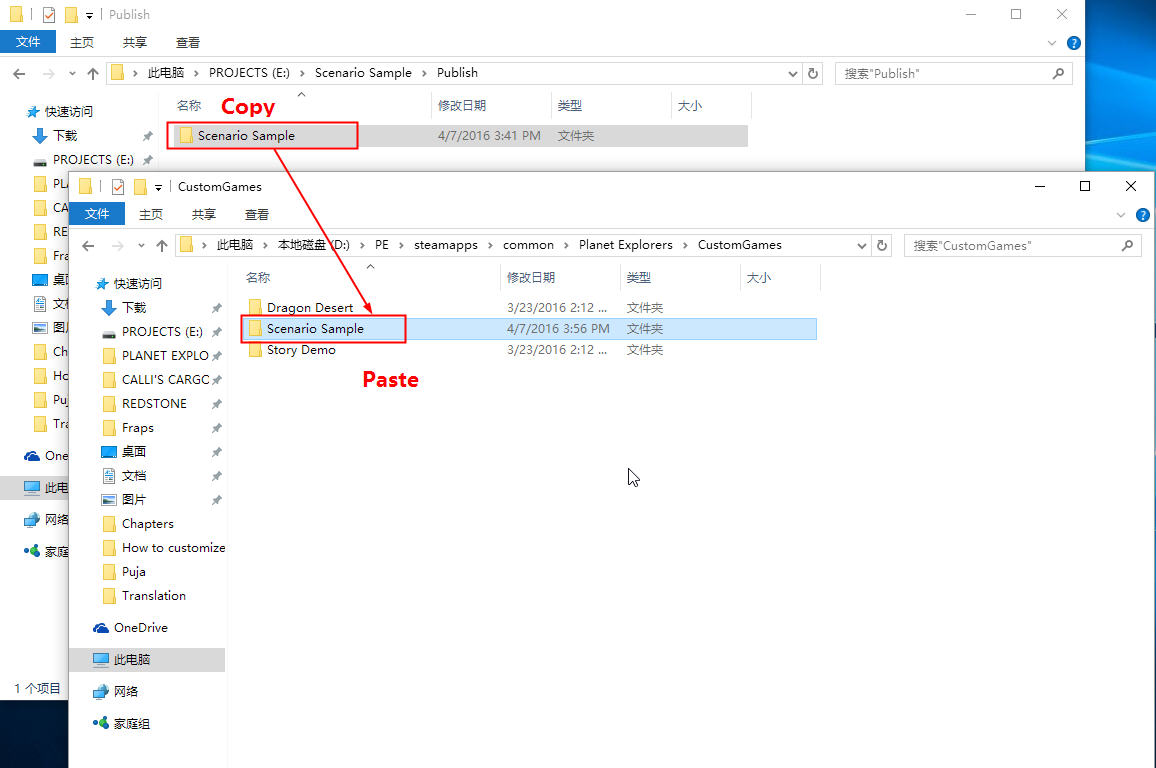Screen dimensions: 1156x768
Task: Sort by 类型 column in CustomGames
Action: pyautogui.click(x=638, y=278)
